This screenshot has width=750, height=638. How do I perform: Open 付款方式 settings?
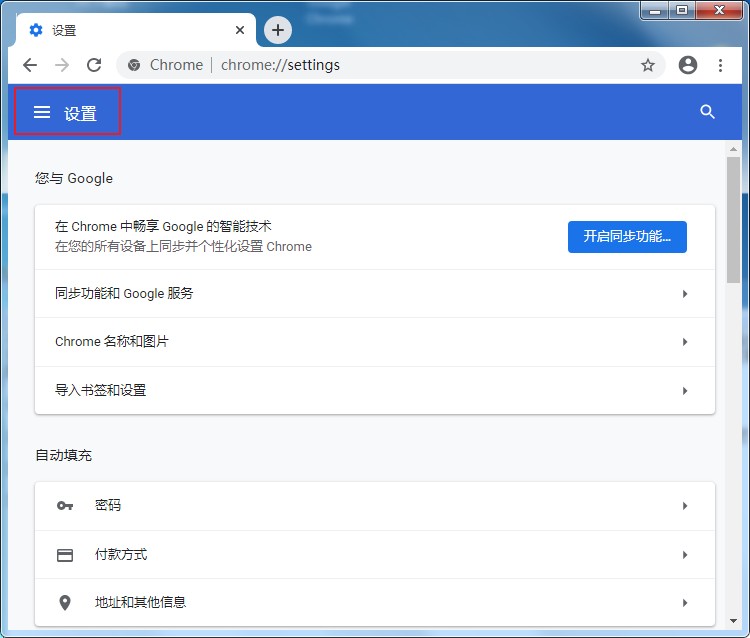(x=375, y=555)
